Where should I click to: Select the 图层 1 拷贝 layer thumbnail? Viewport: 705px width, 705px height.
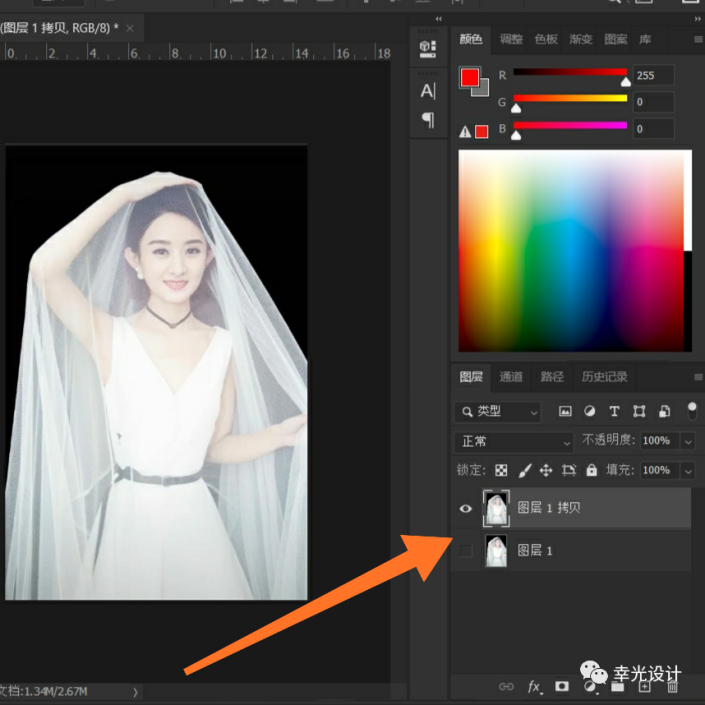(496, 509)
